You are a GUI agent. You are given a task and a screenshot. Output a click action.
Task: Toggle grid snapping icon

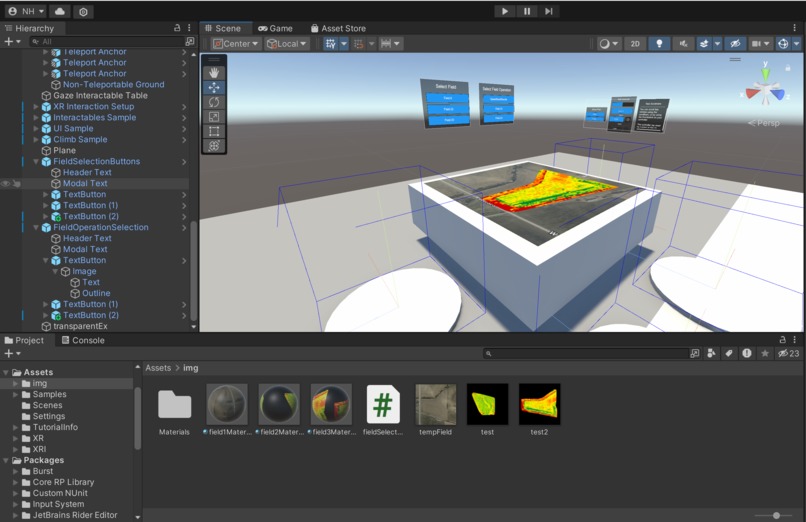pyautogui.click(x=359, y=44)
